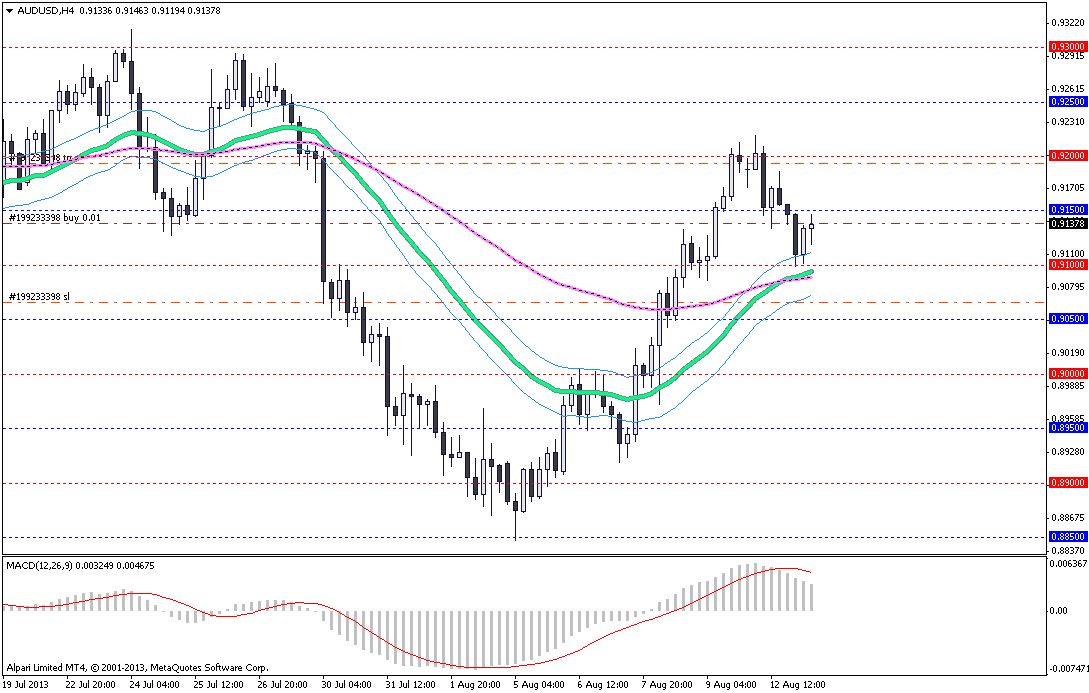Image resolution: width=1089 pixels, height=693 pixels.
Task: Click the red 0.93000 price level tag
Action: click(x=1067, y=47)
